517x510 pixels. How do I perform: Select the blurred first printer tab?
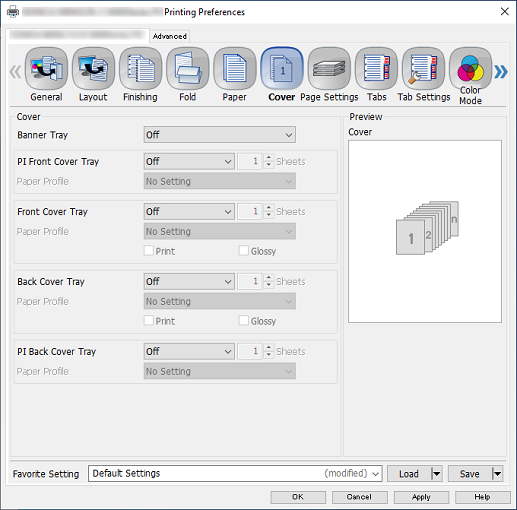point(77,35)
